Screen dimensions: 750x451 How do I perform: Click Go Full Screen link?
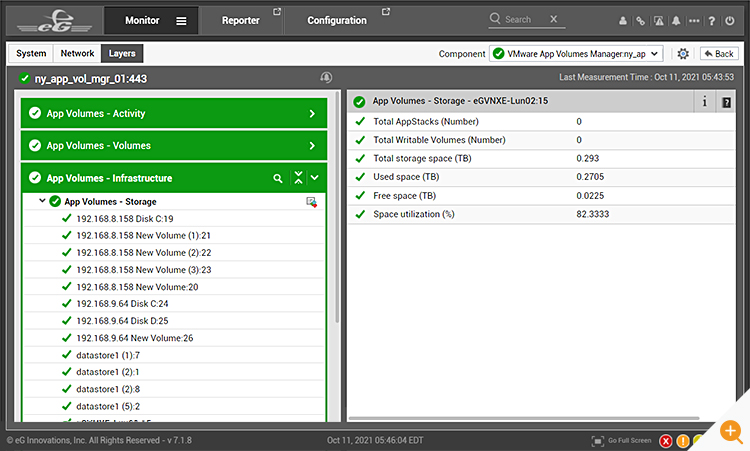629,440
